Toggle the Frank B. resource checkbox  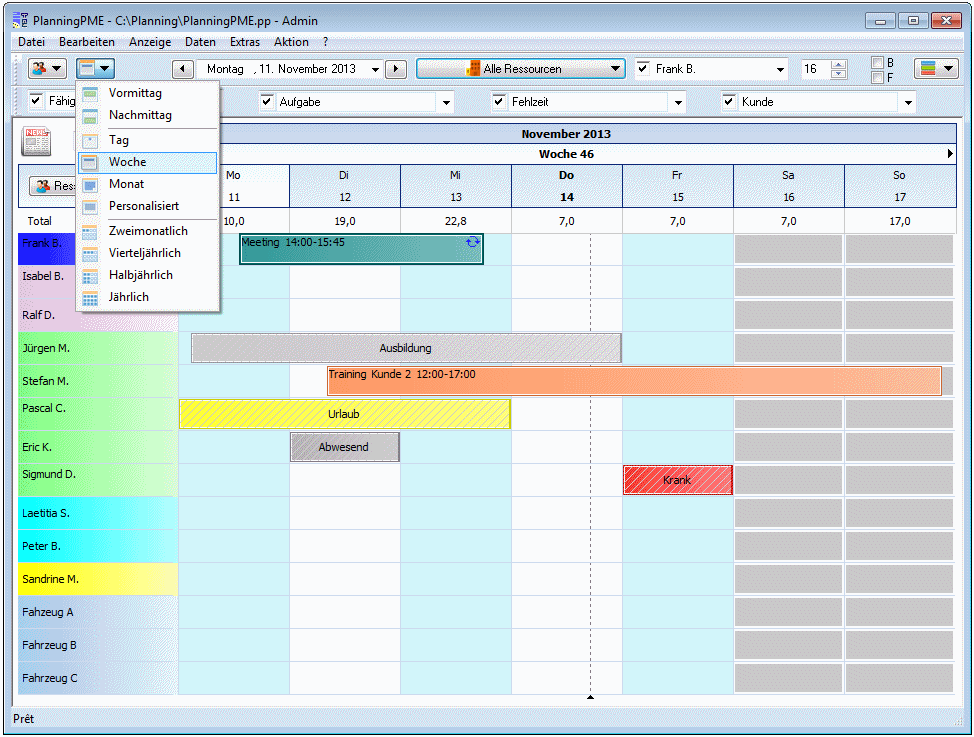click(x=643, y=68)
